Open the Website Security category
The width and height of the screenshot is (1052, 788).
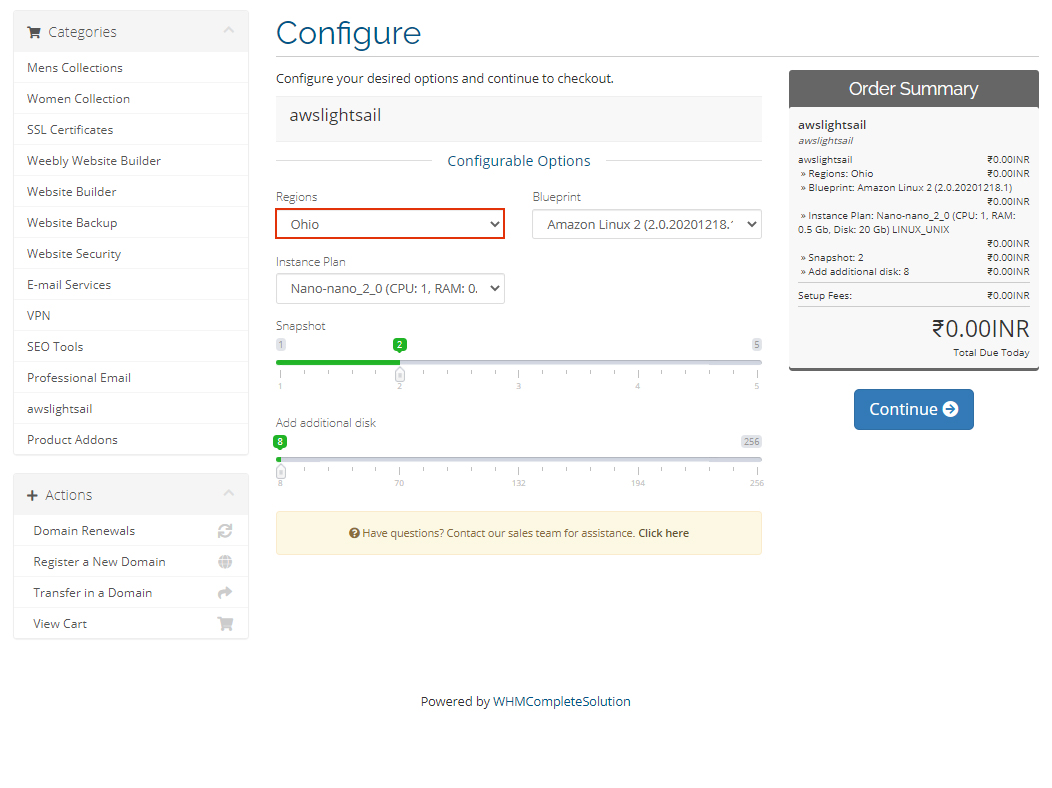(74, 254)
